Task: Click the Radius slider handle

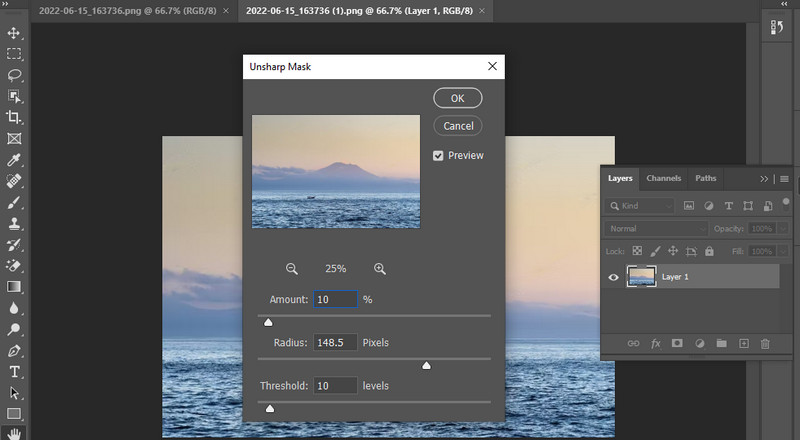Action: click(426, 366)
